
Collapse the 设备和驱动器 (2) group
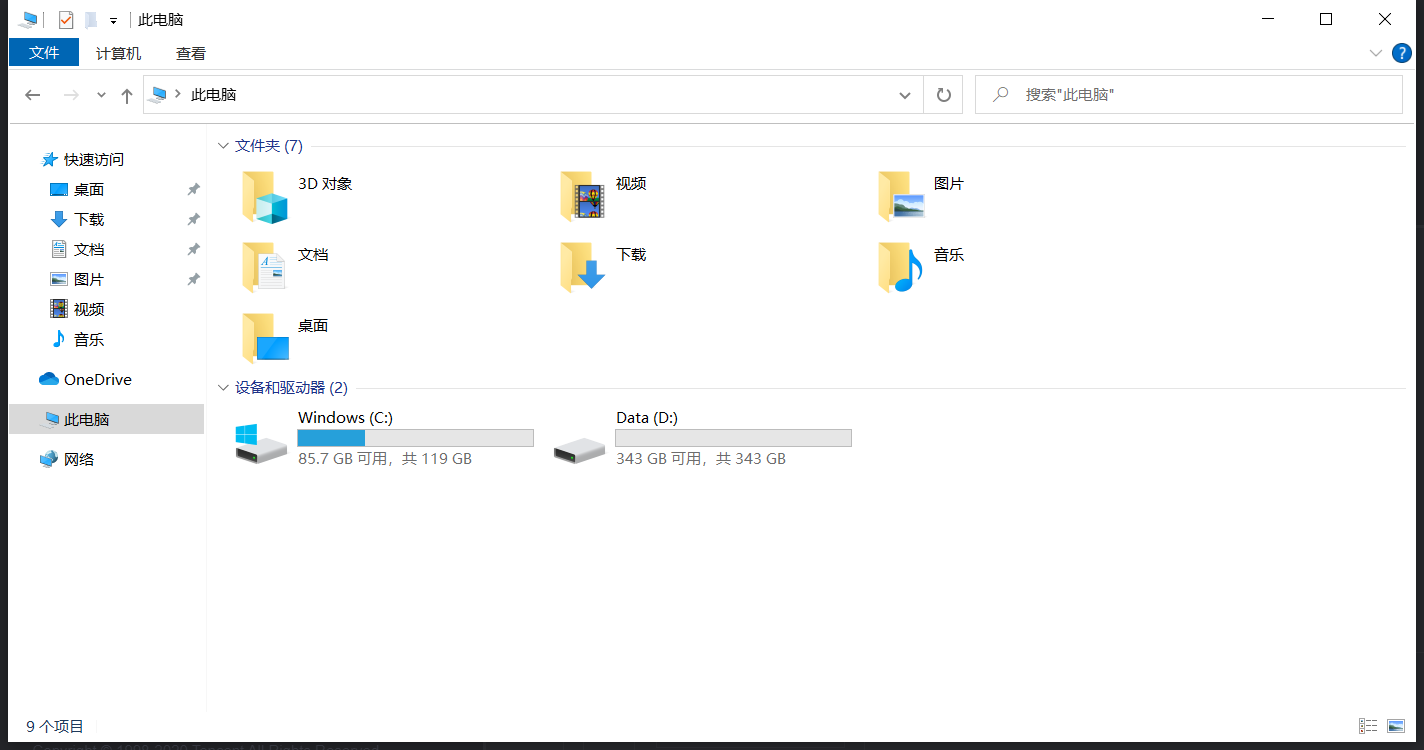(x=223, y=388)
